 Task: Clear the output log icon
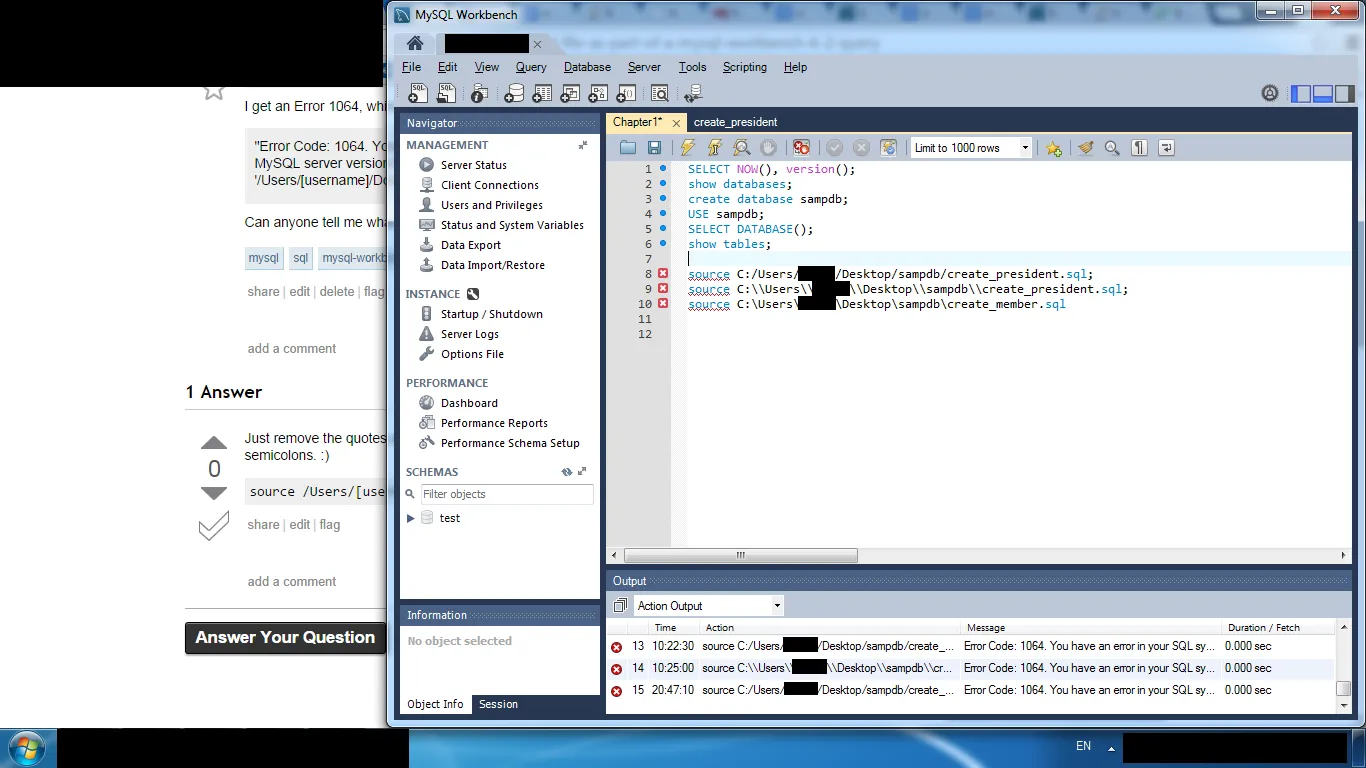[620, 606]
